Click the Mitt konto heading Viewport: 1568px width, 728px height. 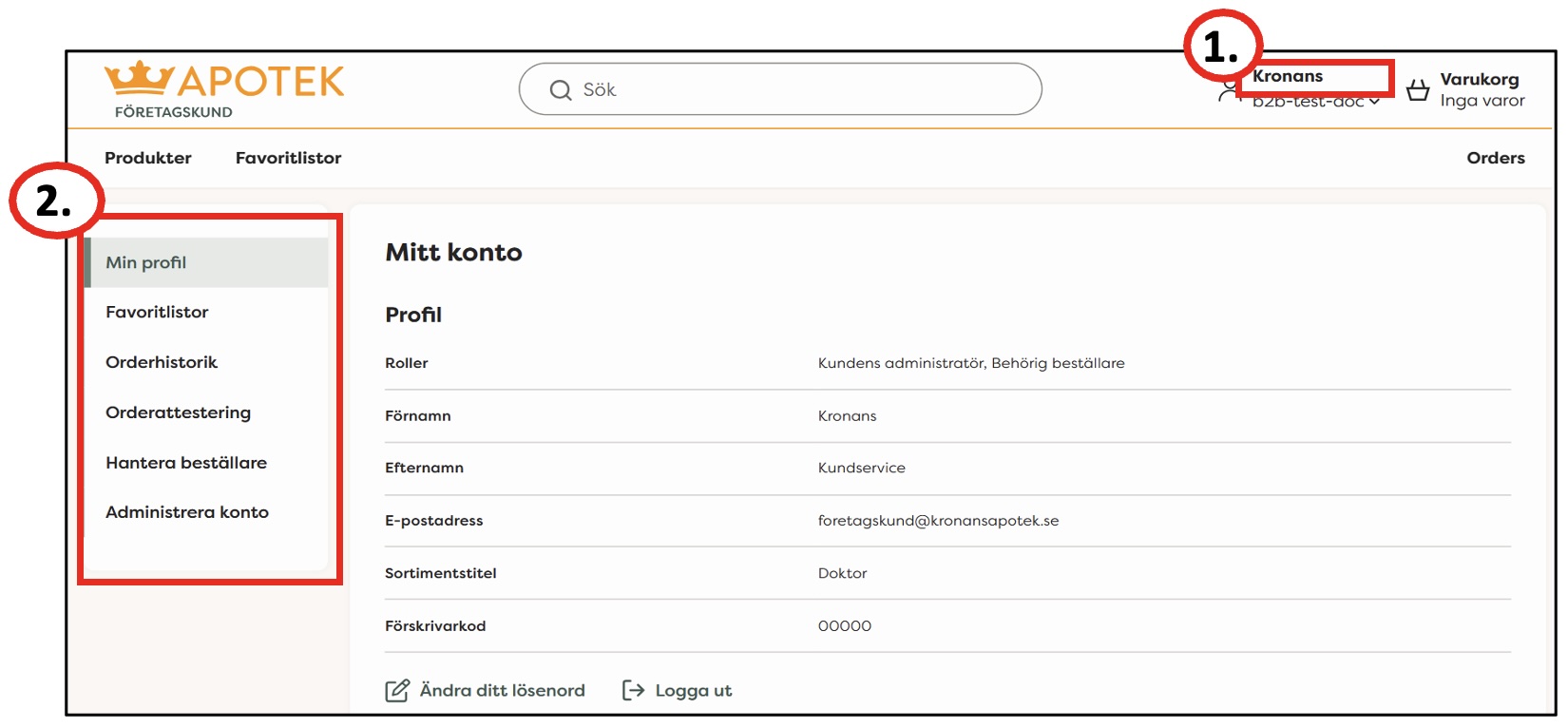454,253
